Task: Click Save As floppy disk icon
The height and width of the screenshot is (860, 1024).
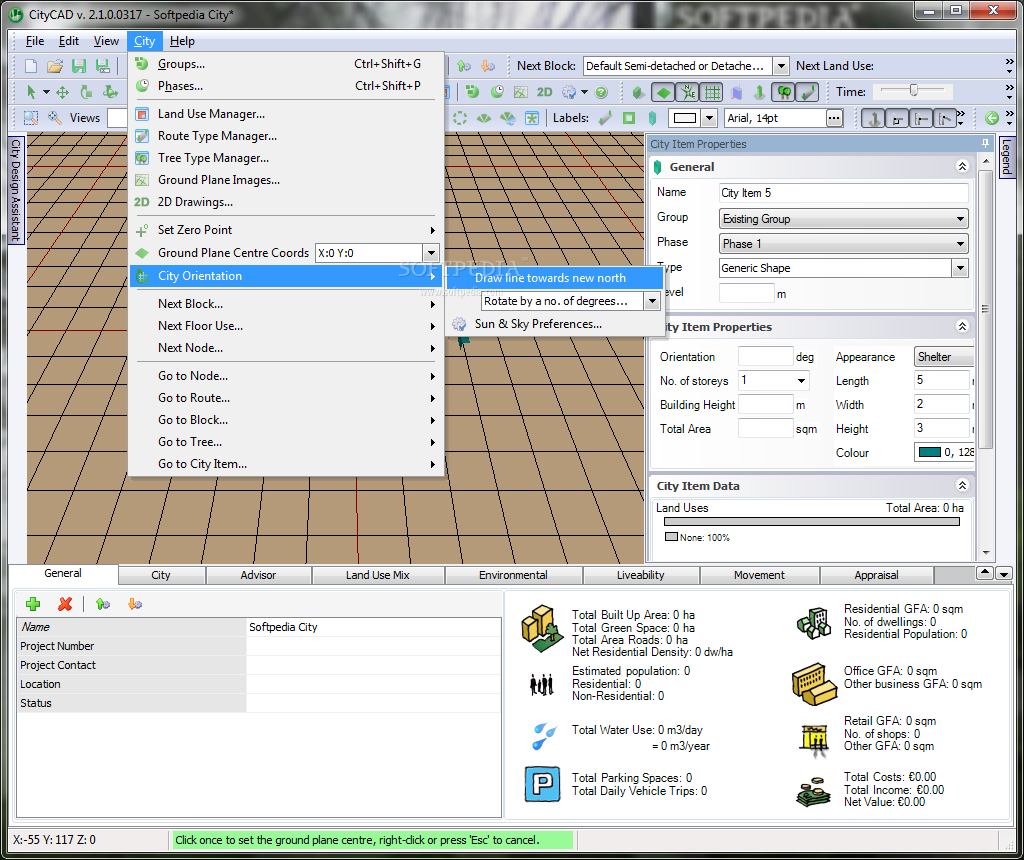Action: click(103, 66)
